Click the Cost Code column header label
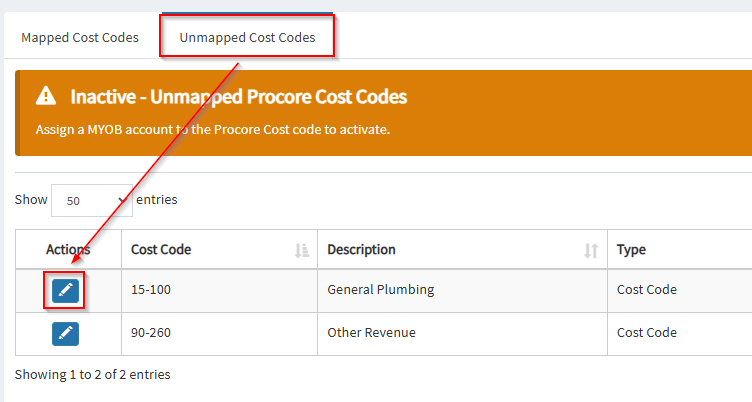 pos(161,249)
